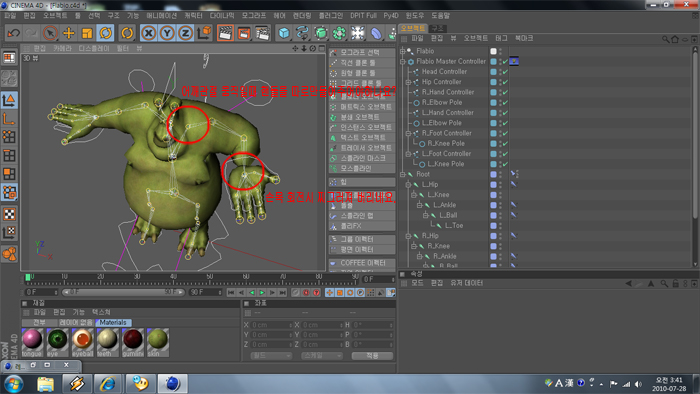Click the coordinate system cube icon
700x394 pixels.
pos(204,33)
